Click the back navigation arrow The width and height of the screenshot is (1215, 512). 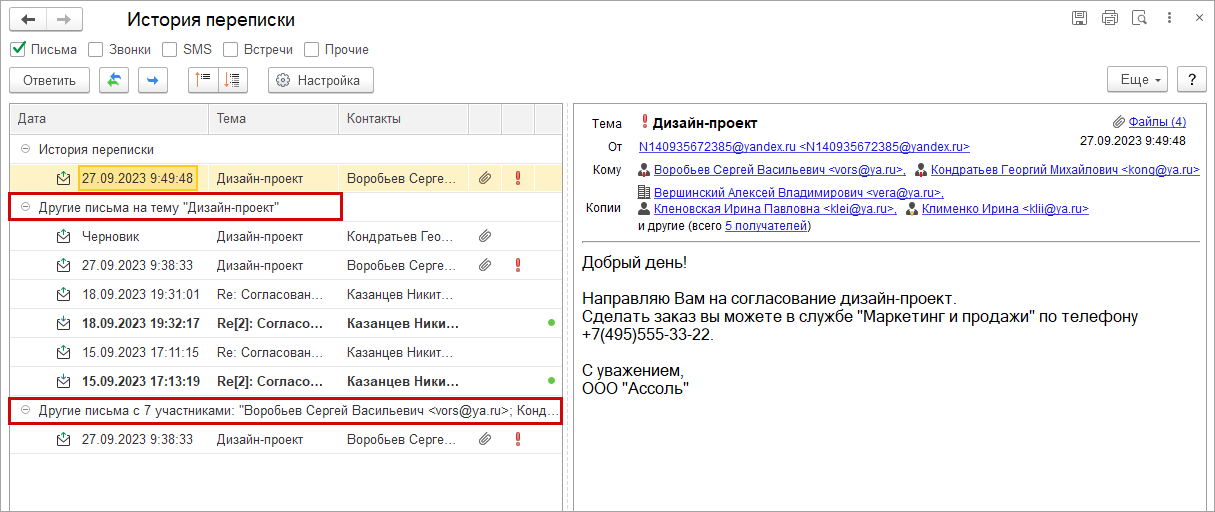pyautogui.click(x=28, y=19)
